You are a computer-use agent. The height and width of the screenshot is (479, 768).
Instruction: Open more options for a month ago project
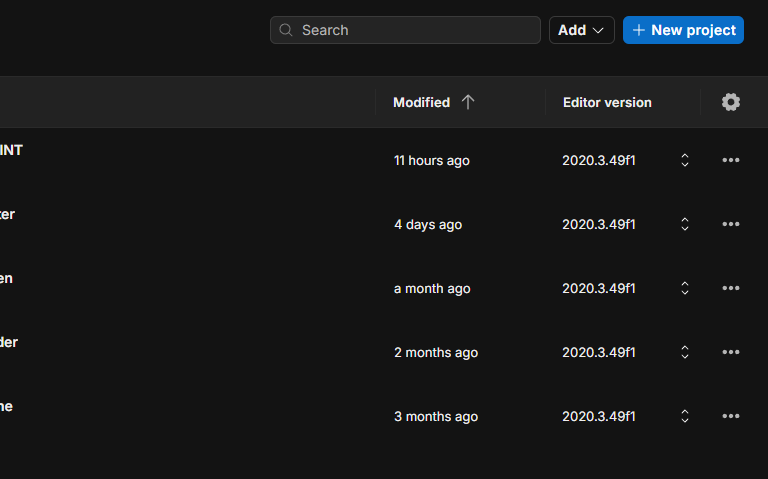(x=730, y=288)
